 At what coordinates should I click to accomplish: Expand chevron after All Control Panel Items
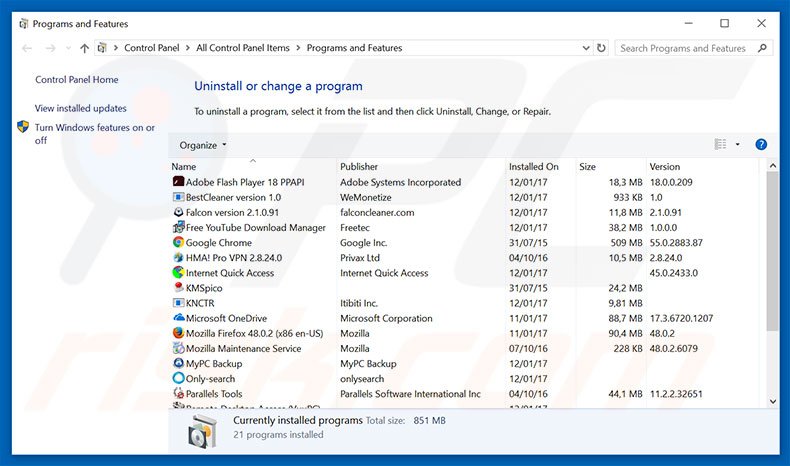[x=298, y=48]
